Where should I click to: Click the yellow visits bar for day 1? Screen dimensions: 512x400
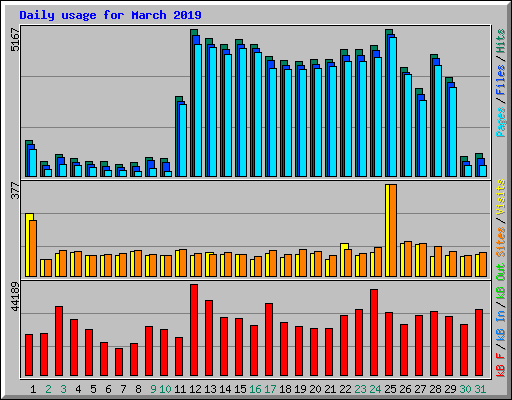pyautogui.click(x=27, y=245)
